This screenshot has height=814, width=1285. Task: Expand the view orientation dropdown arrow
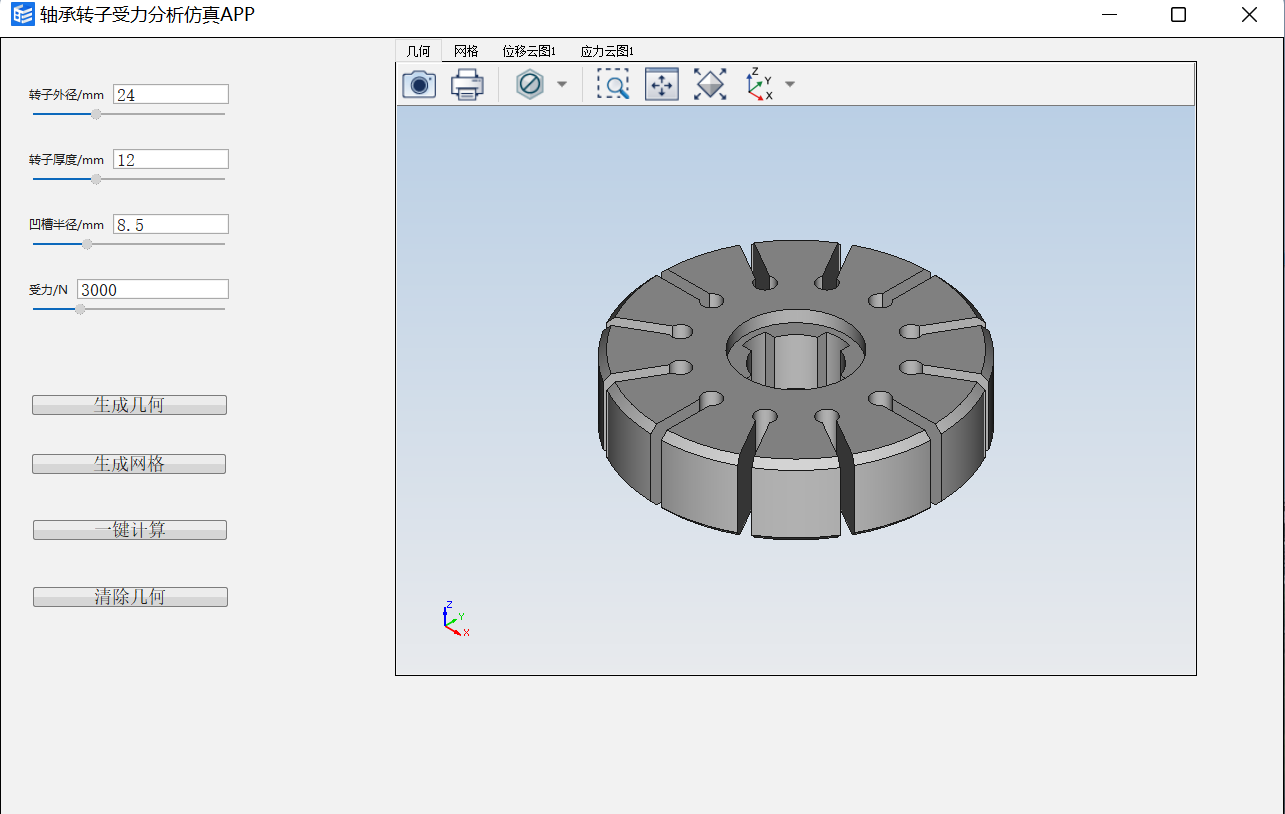click(x=790, y=85)
